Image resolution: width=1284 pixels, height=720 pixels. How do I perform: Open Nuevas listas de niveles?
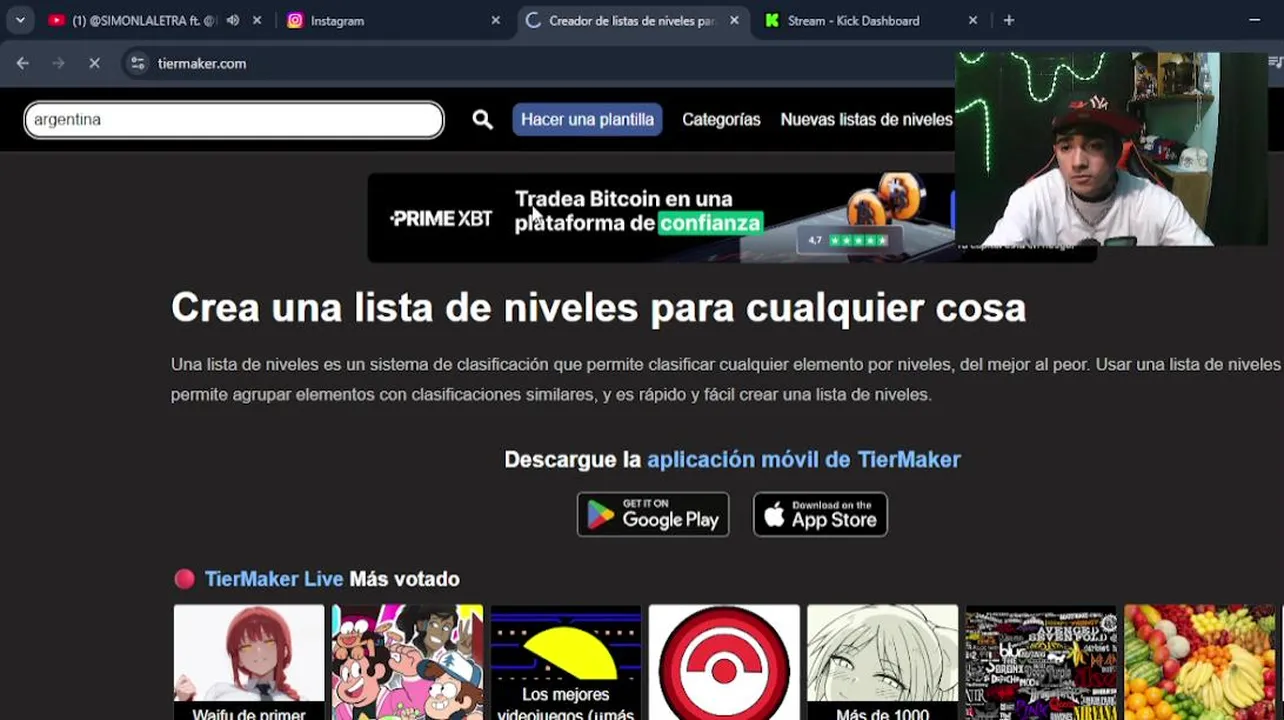click(866, 120)
